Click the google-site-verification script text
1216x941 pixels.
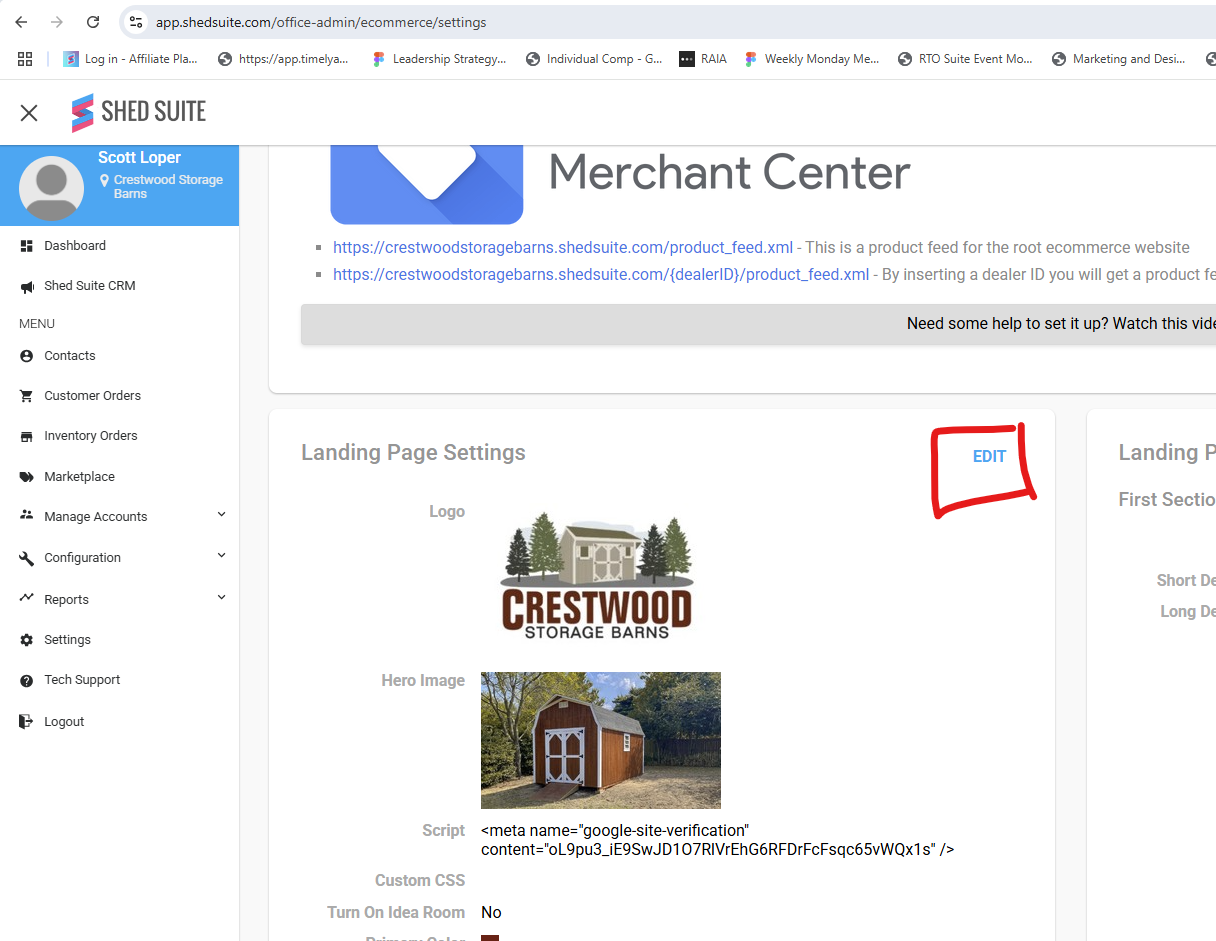[x=717, y=840]
